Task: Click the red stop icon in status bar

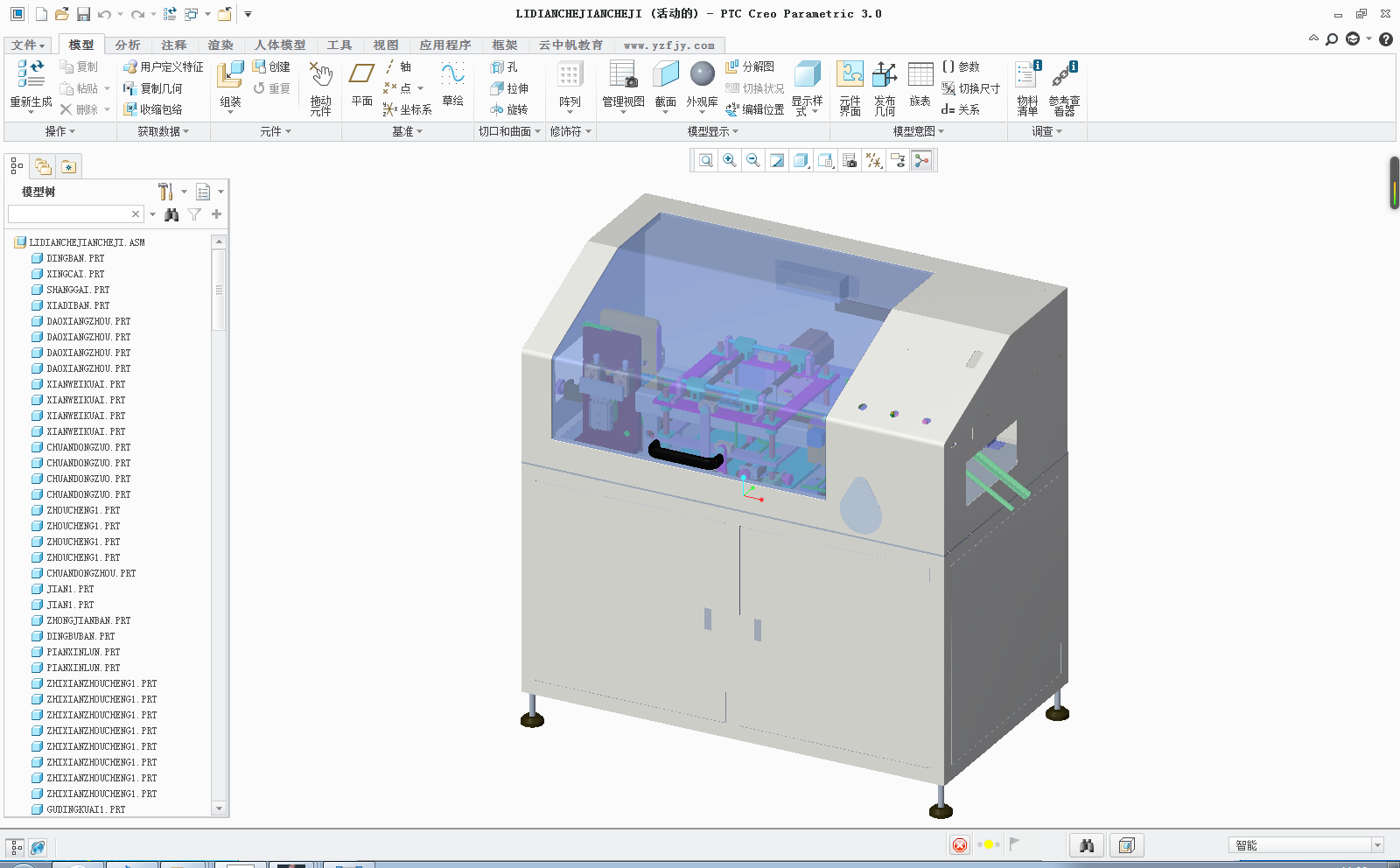Action: (x=960, y=845)
